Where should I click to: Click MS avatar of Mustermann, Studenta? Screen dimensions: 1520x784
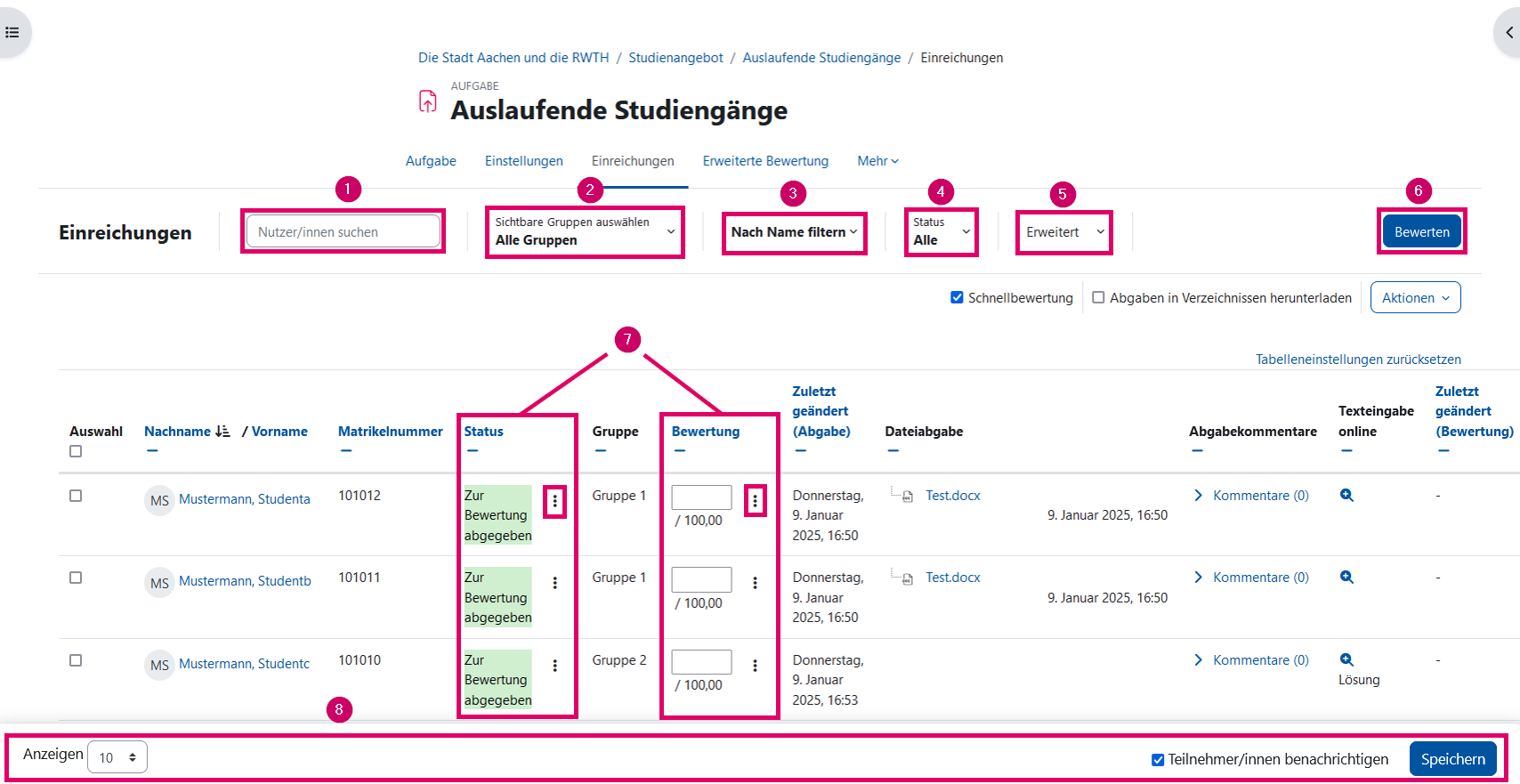click(x=159, y=500)
